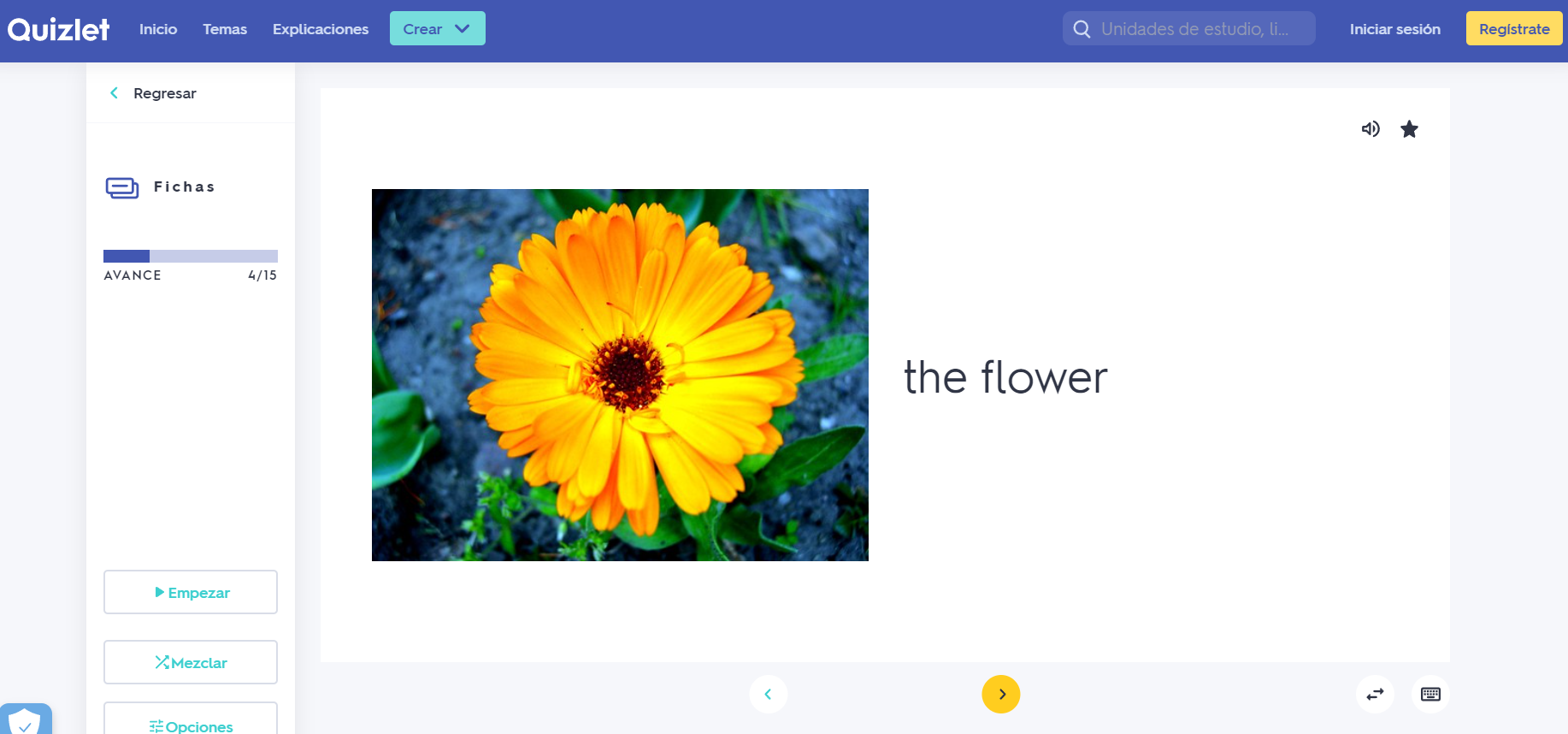Click the text 'the flower'
This screenshot has height=734, width=1568.
1005,377
